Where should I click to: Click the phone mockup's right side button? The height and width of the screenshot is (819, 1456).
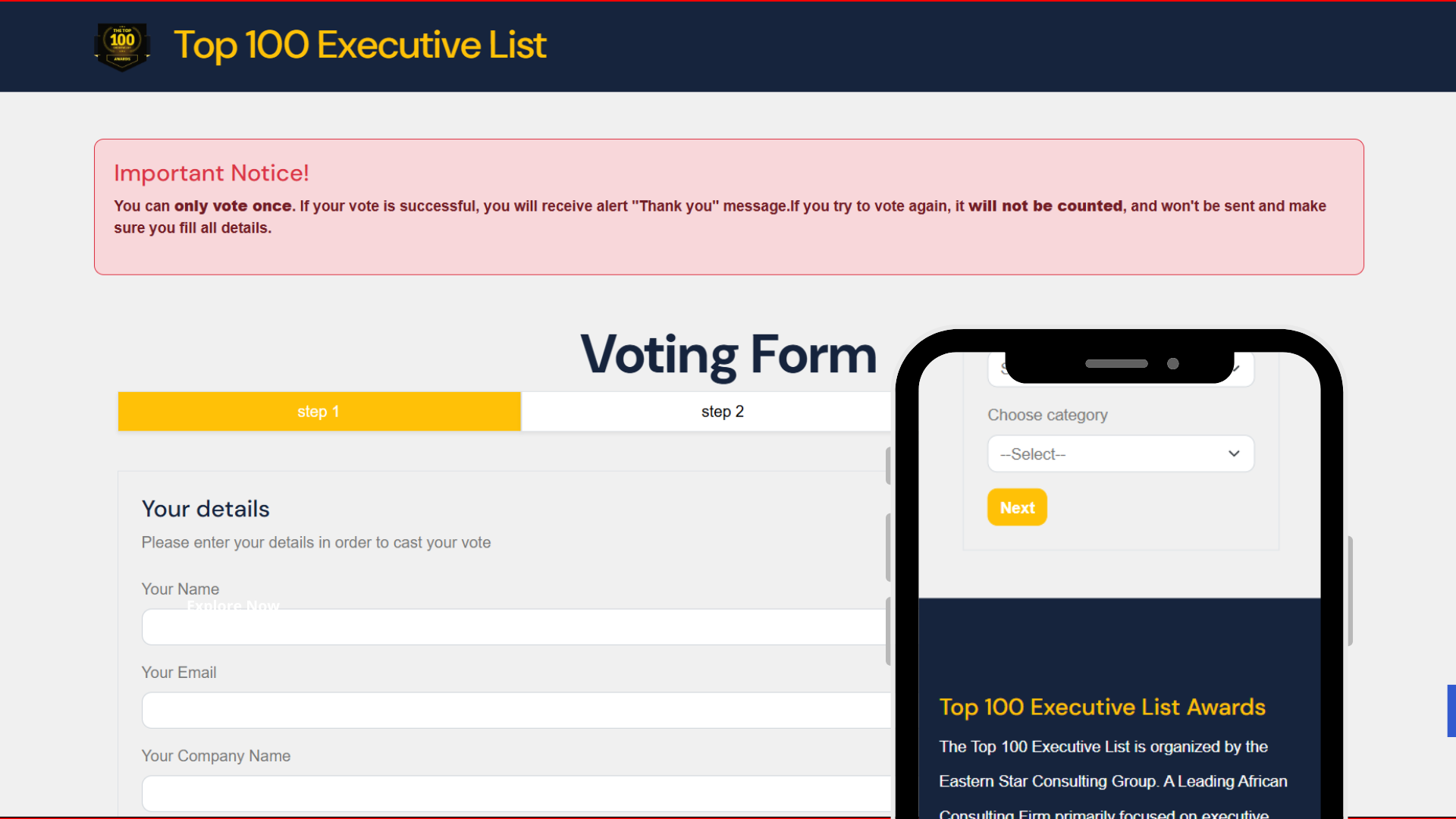[x=1350, y=591]
